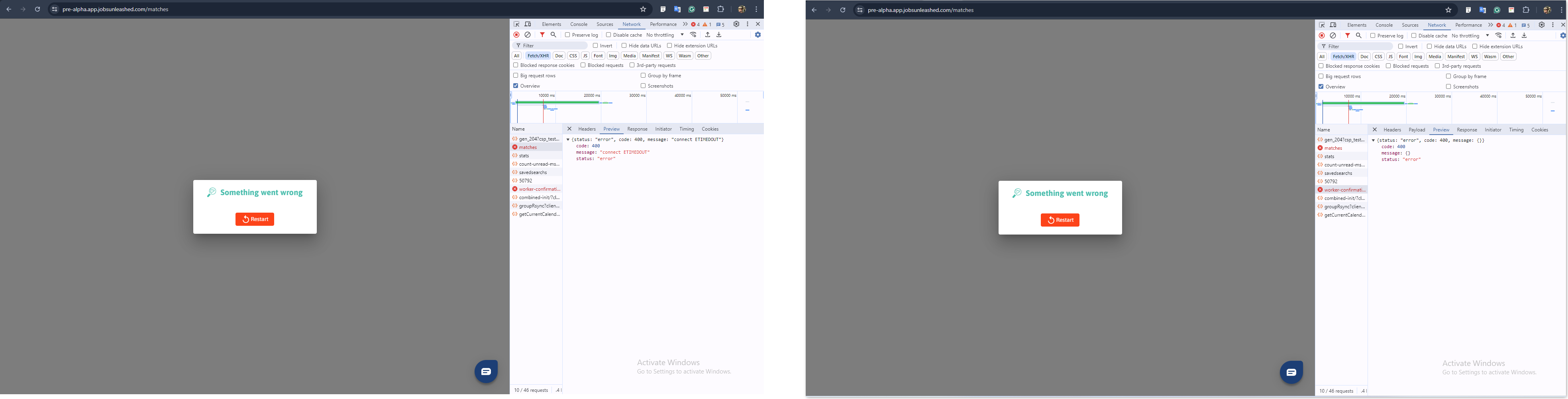
Task: Show more DevTools tabs with >> in the left window
Action: pyautogui.click(x=685, y=24)
